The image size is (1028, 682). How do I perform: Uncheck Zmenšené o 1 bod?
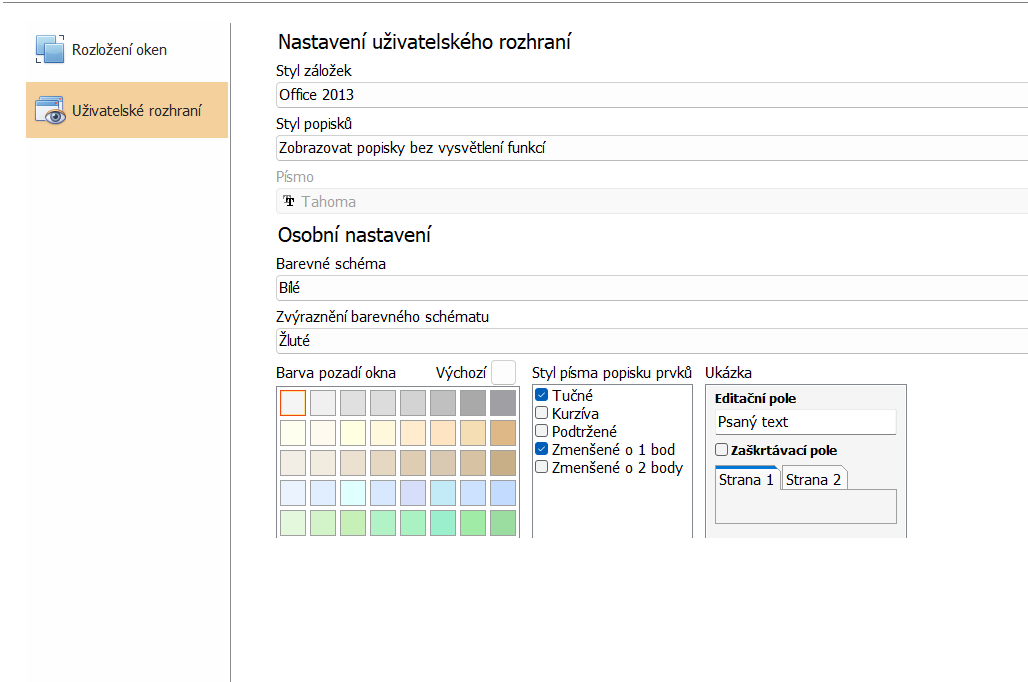(542, 449)
